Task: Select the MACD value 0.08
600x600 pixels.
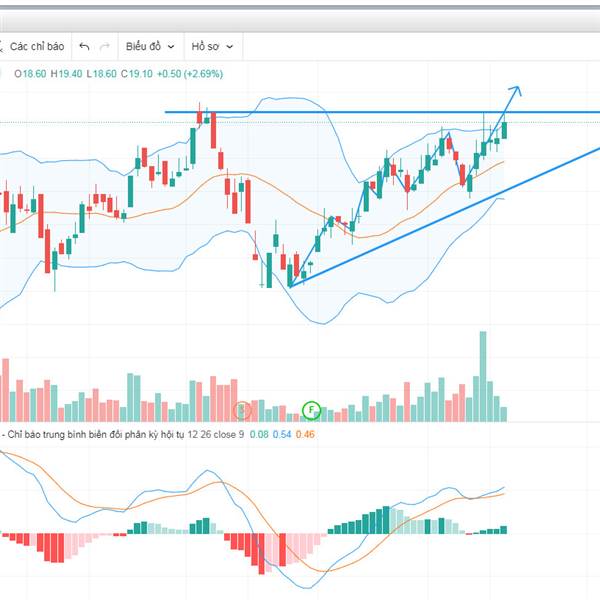Action: pyautogui.click(x=259, y=435)
